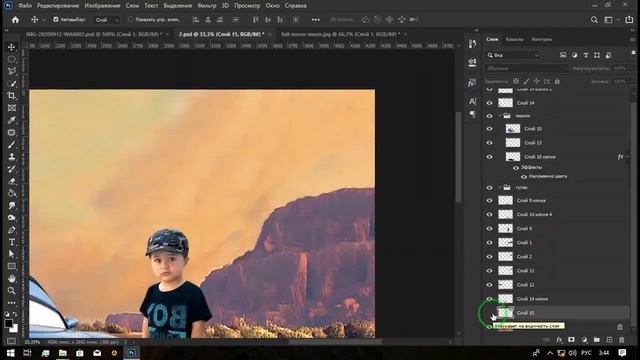Switch to the Каналы tab
The width and height of the screenshot is (640, 360).
[x=514, y=39]
